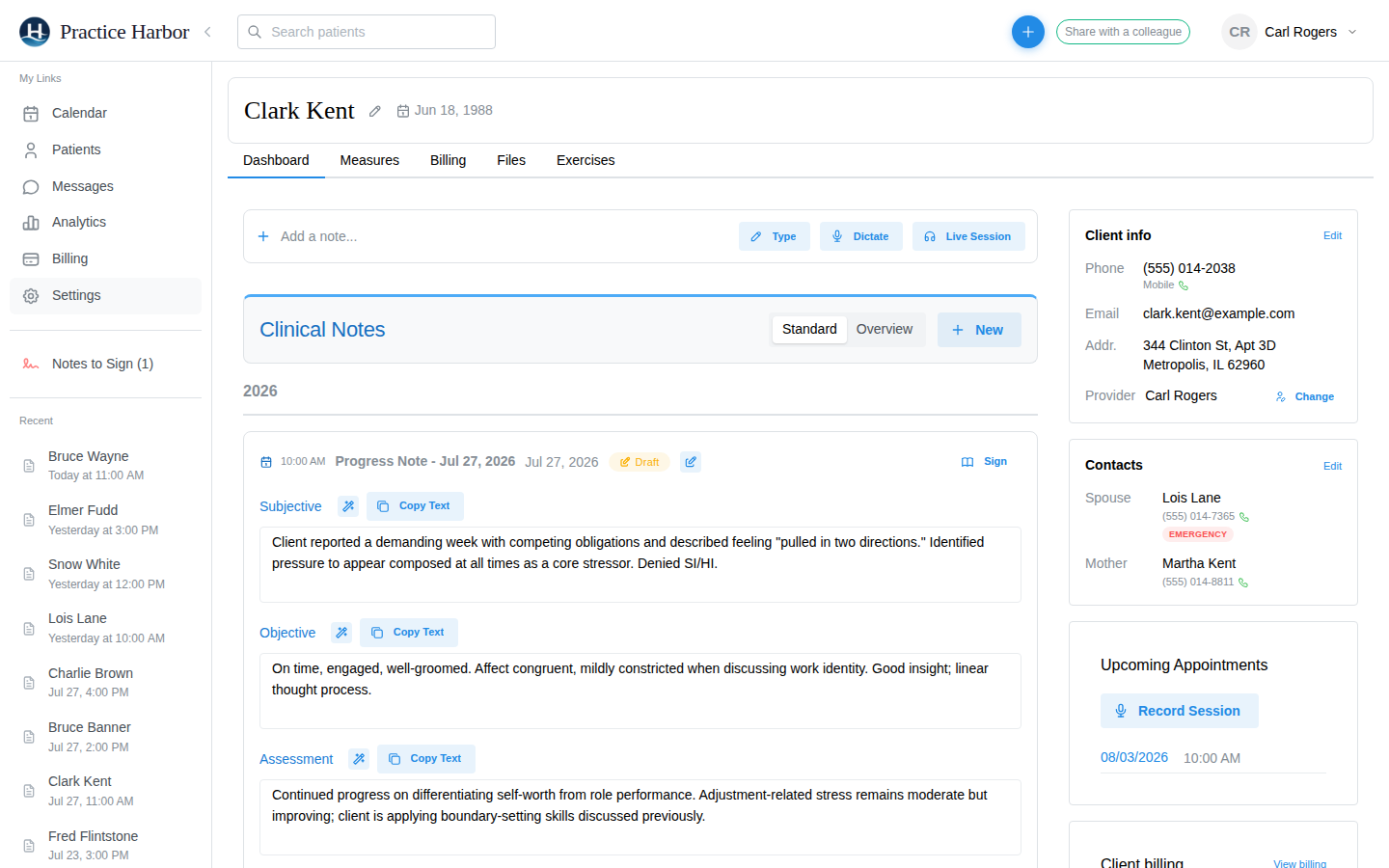
Task: Click the blue plus quick-add button
Action: [1028, 32]
